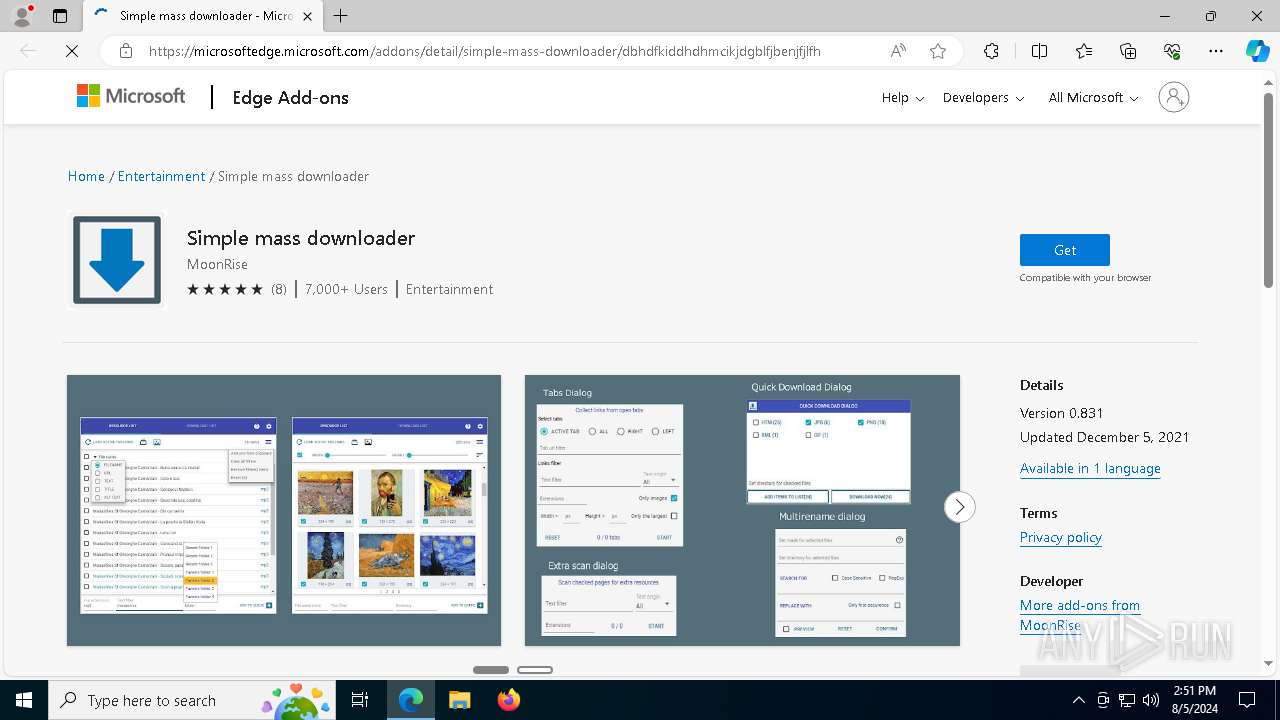1280x720 pixels.
Task: Switch to Microsoft Edge on taskbar
Action: pyautogui.click(x=411, y=700)
